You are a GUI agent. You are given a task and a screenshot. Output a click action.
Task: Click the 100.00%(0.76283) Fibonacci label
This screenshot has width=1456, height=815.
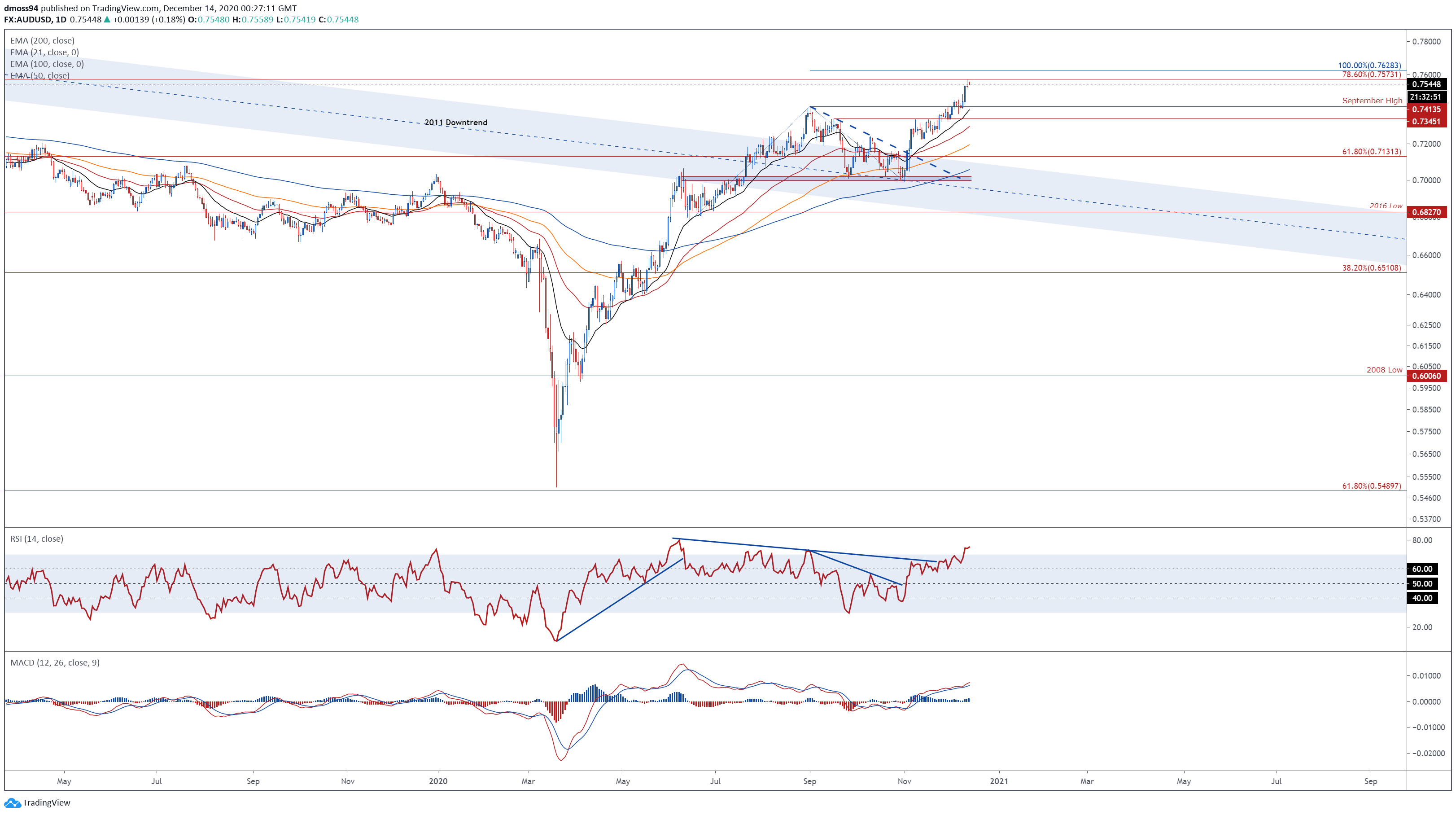[x=1369, y=66]
